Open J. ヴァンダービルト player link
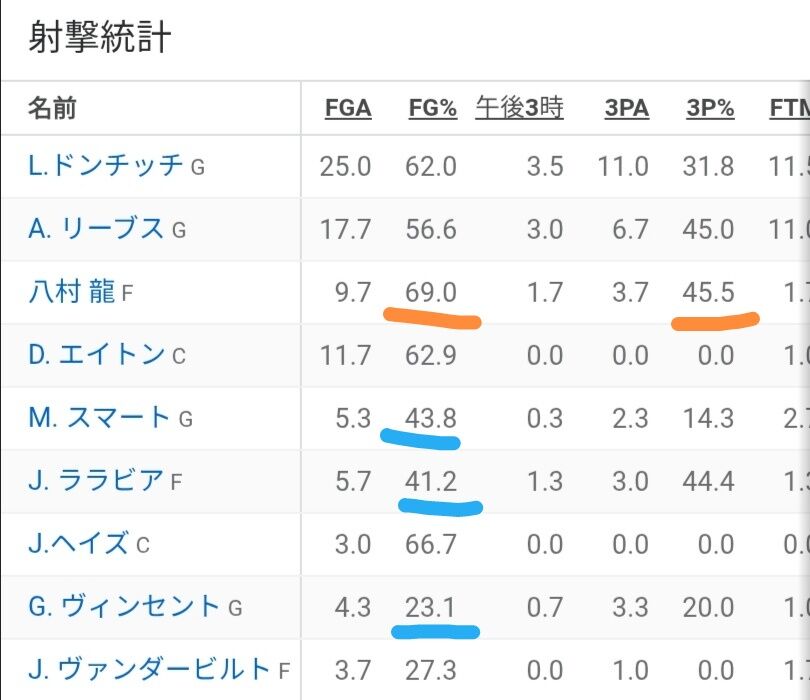The image size is (810, 700). pyautogui.click(x=149, y=670)
